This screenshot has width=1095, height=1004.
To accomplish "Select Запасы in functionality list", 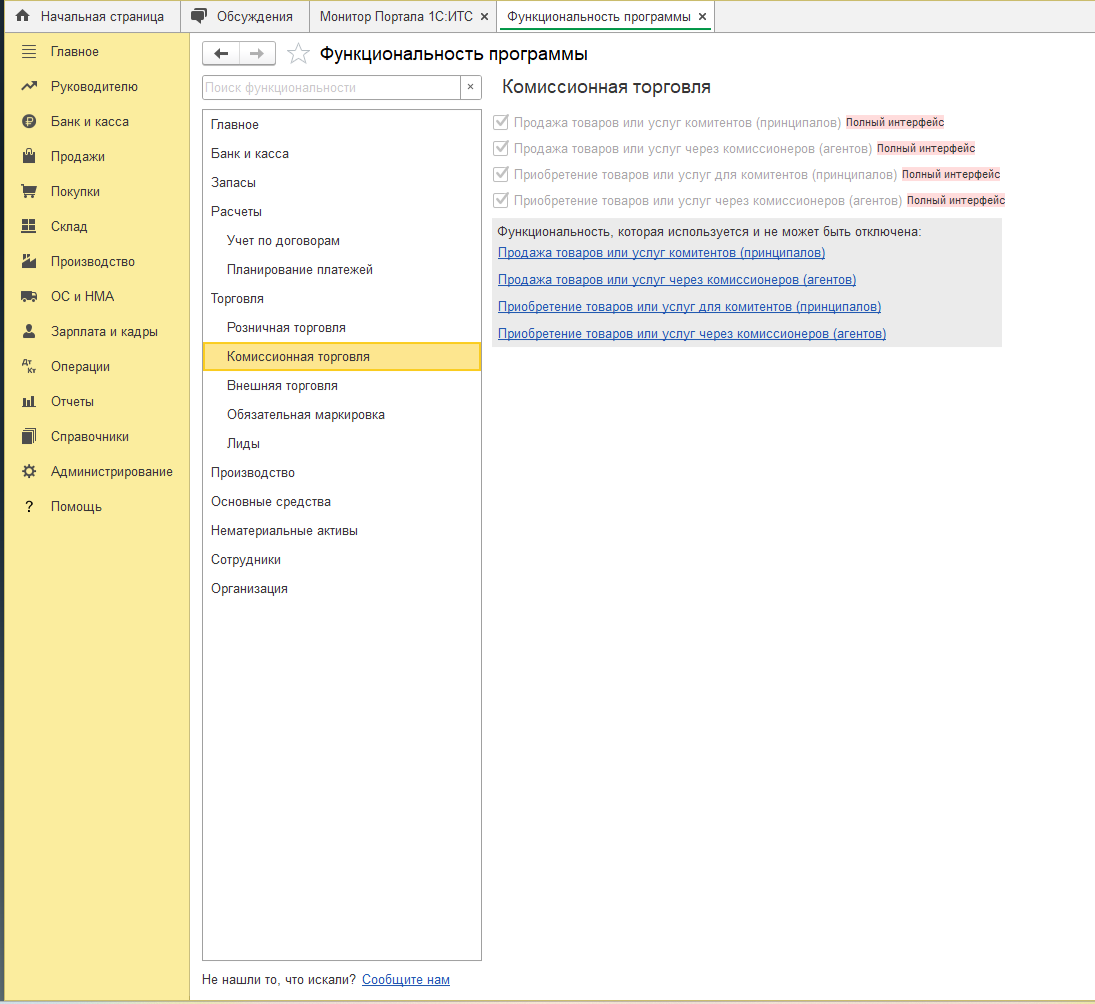I will (x=341, y=182).
